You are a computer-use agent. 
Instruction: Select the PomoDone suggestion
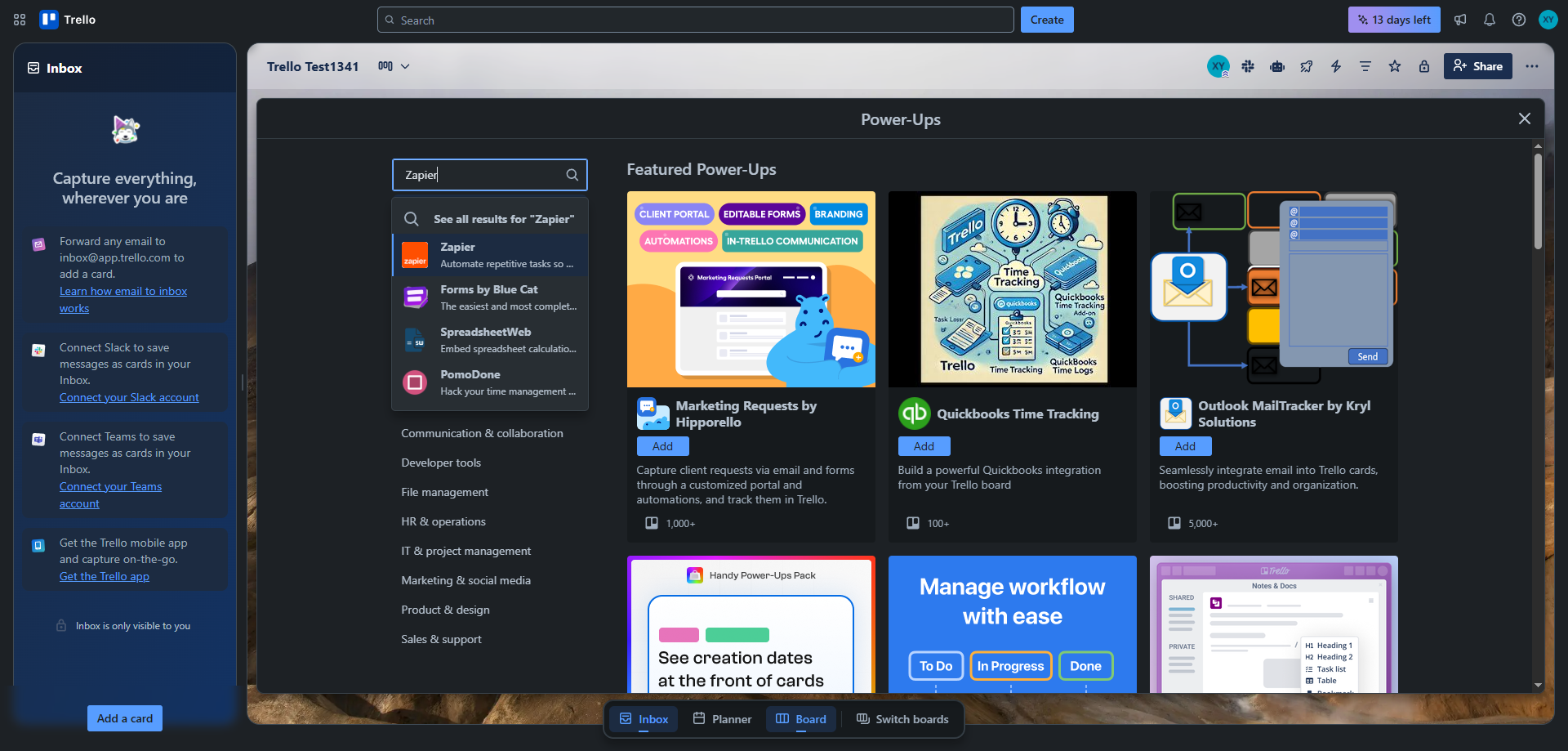point(490,382)
